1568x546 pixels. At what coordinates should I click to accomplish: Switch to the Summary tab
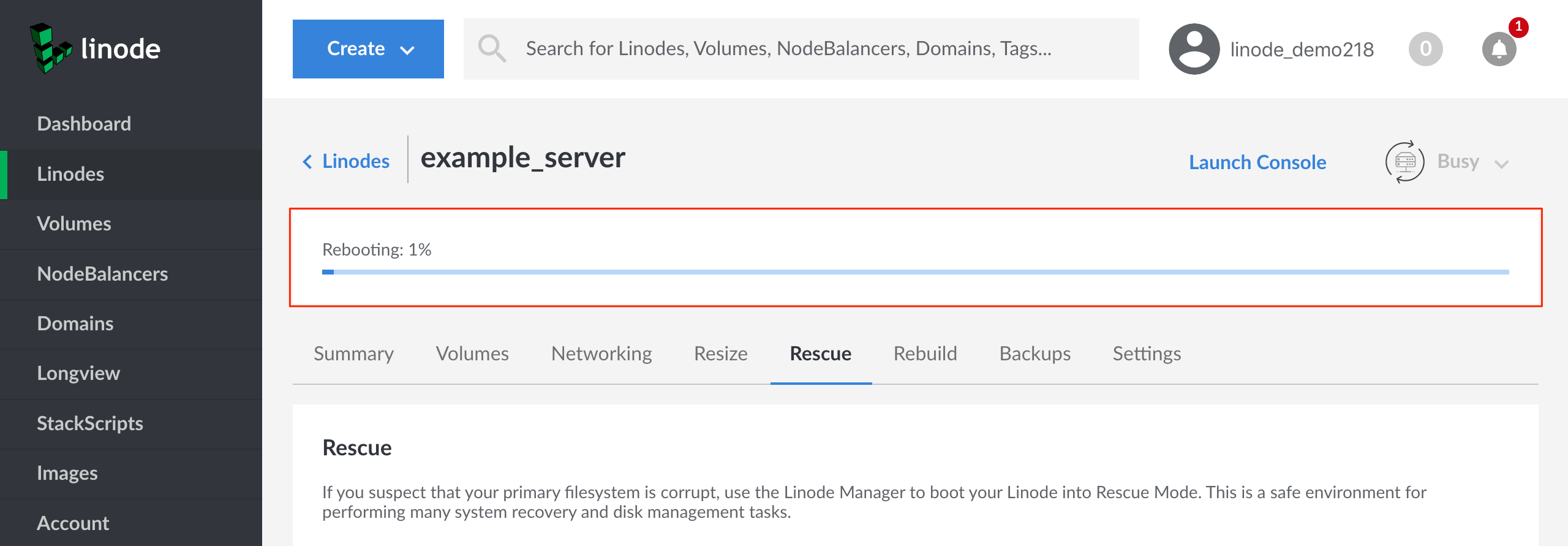coord(353,354)
